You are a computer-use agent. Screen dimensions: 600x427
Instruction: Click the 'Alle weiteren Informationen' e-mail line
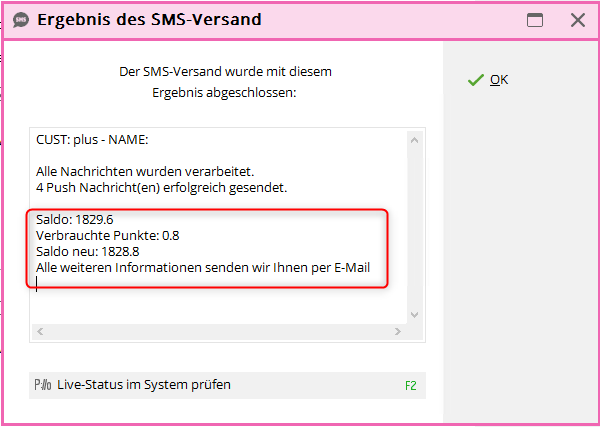pyautogui.click(x=203, y=268)
